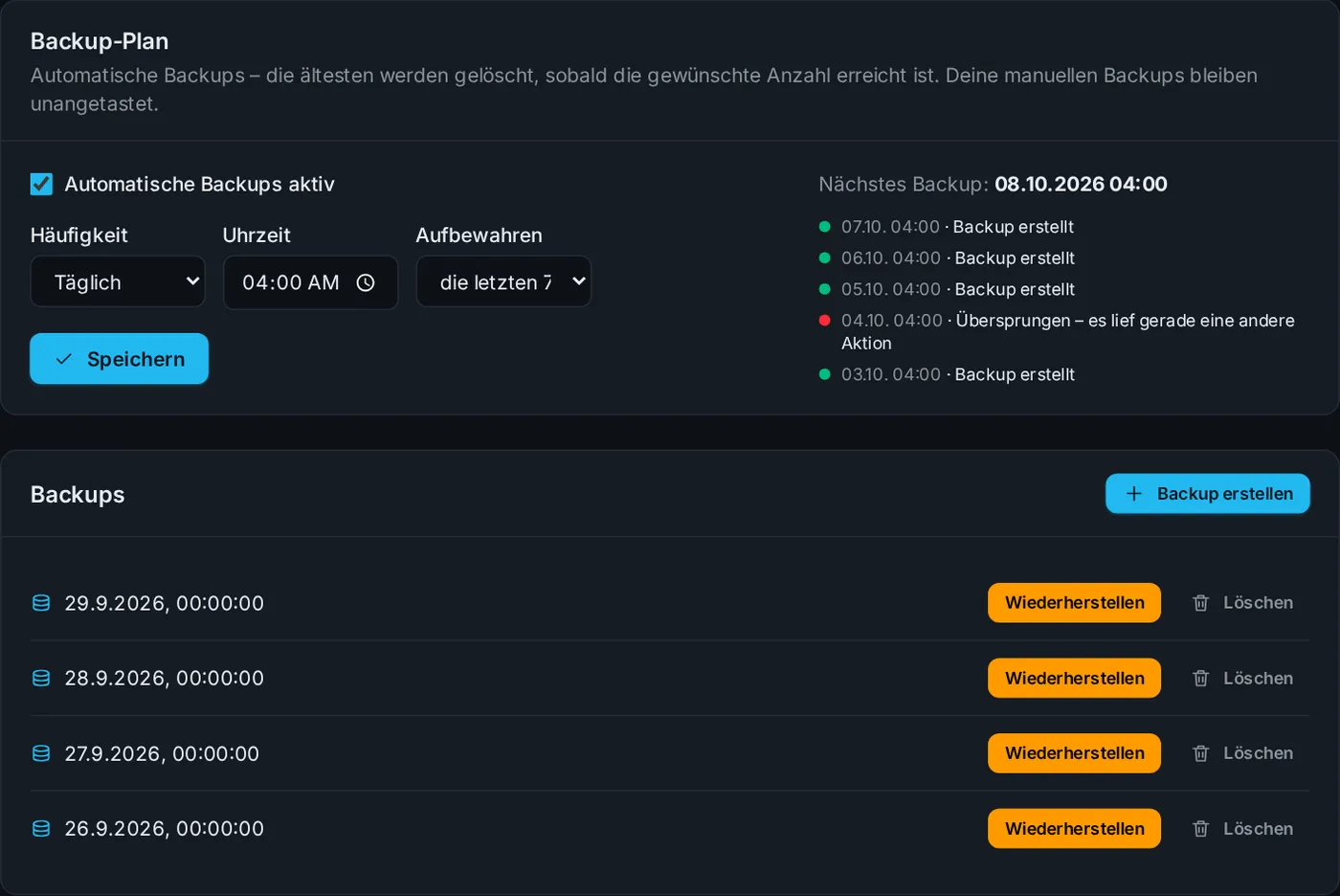Viewport: 1340px width, 896px height.
Task: Select the log entry 03.10. 04:00 Backup erstellt
Action: [x=958, y=374]
